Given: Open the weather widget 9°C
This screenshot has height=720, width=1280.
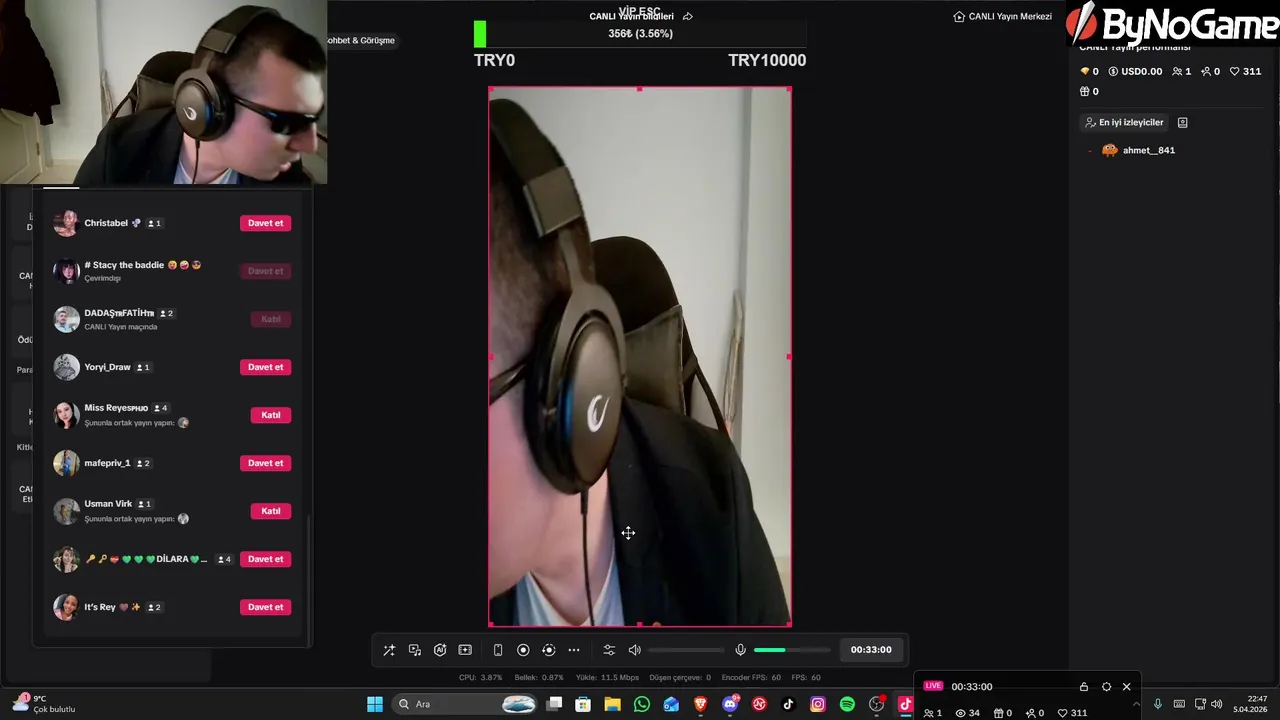Looking at the screenshot, I should pyautogui.click(x=44, y=704).
